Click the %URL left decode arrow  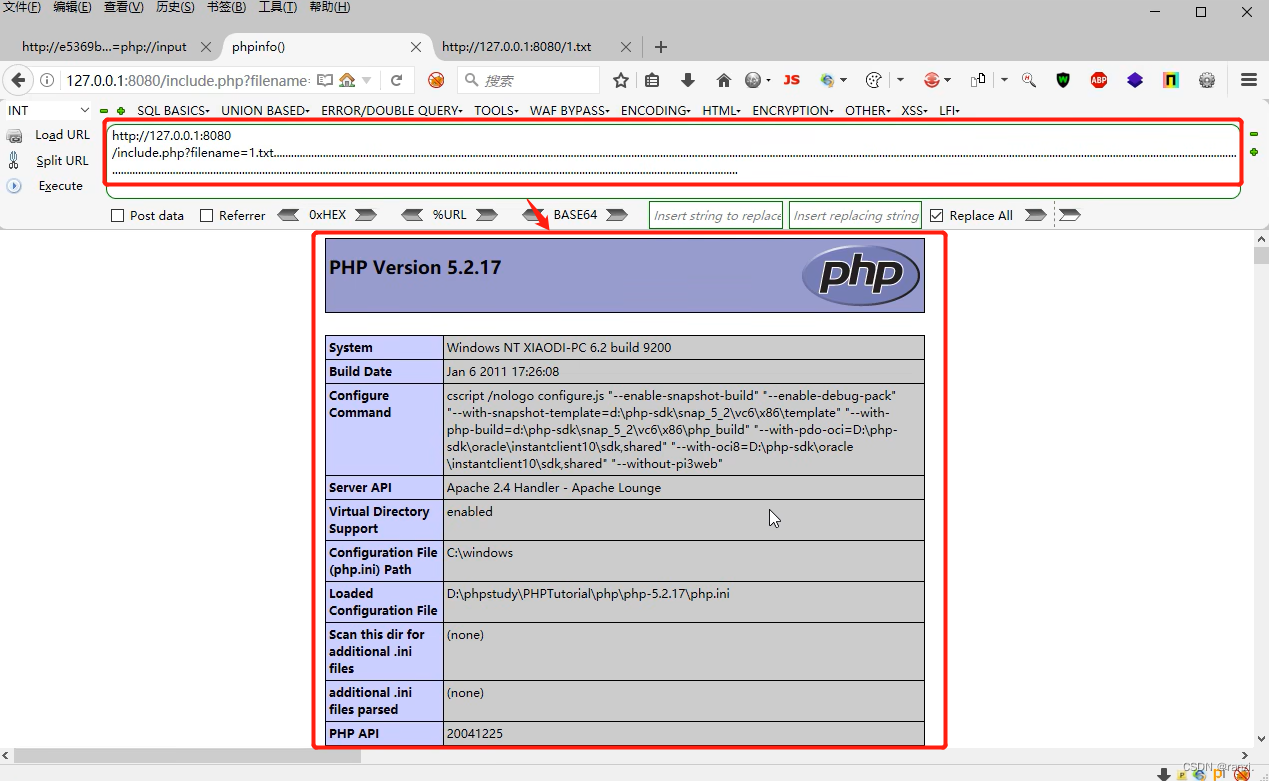[412, 215]
